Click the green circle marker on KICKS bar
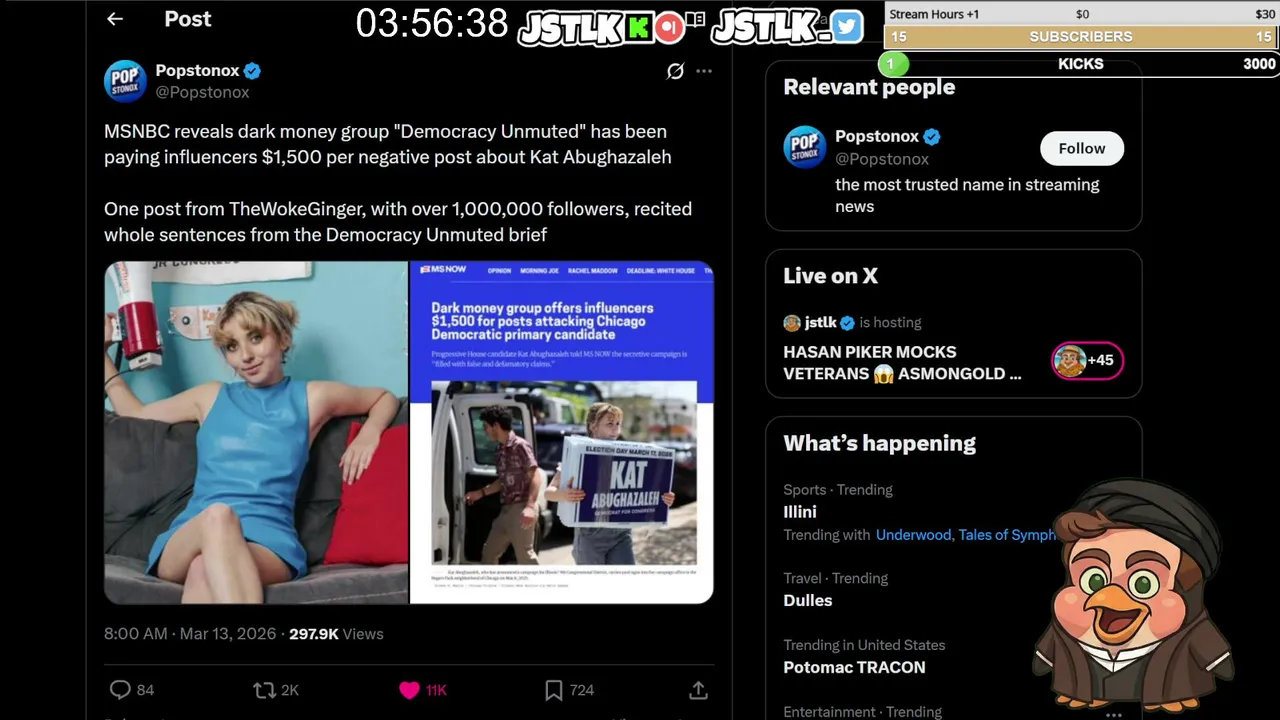The width and height of the screenshot is (1280, 720). [892, 64]
